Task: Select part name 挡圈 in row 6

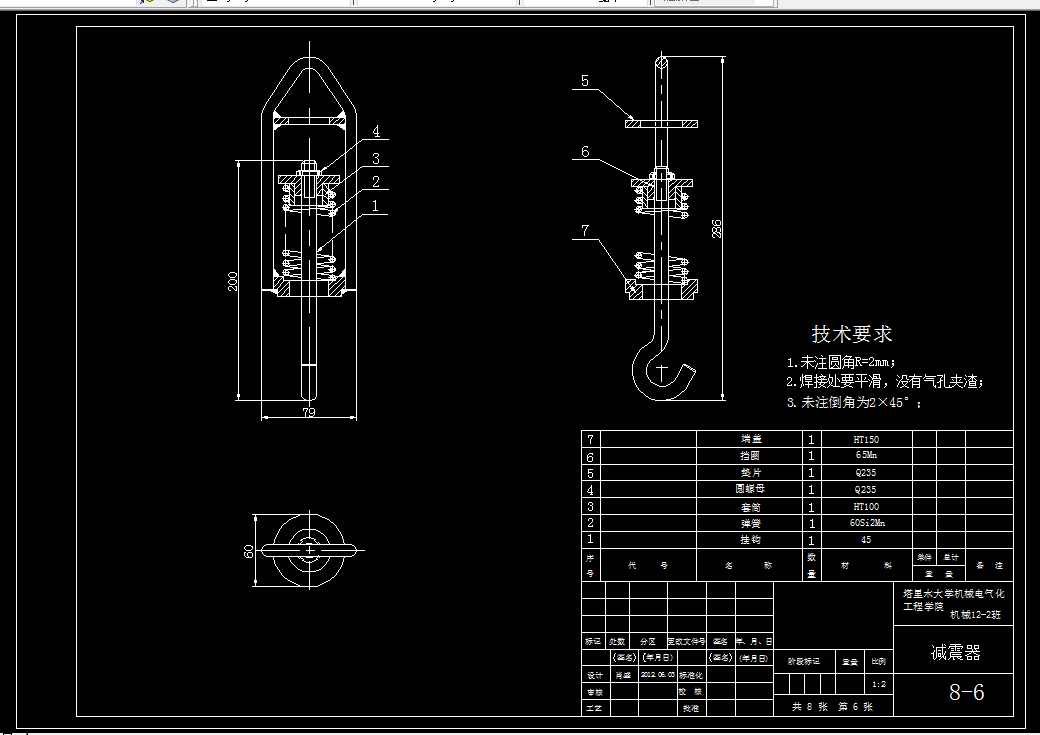Action: 750,456
